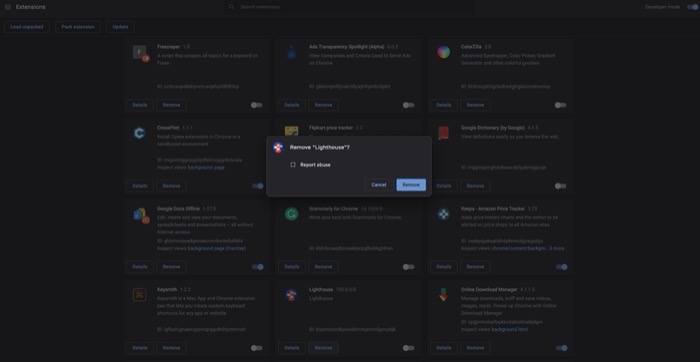
Task: Toggle Developer mode switch
Action: click(x=692, y=7)
